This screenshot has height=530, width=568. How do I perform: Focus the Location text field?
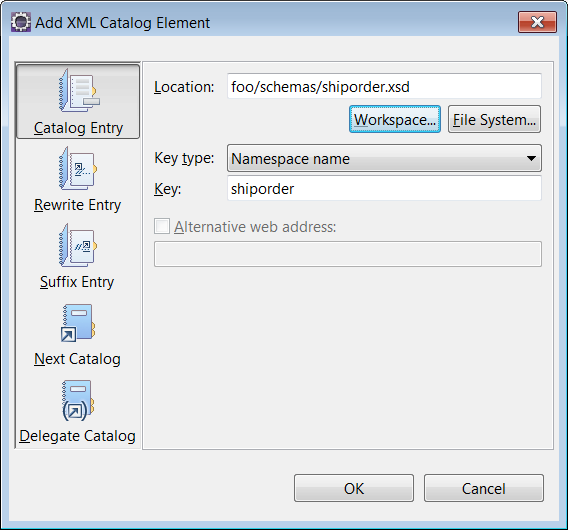384,86
